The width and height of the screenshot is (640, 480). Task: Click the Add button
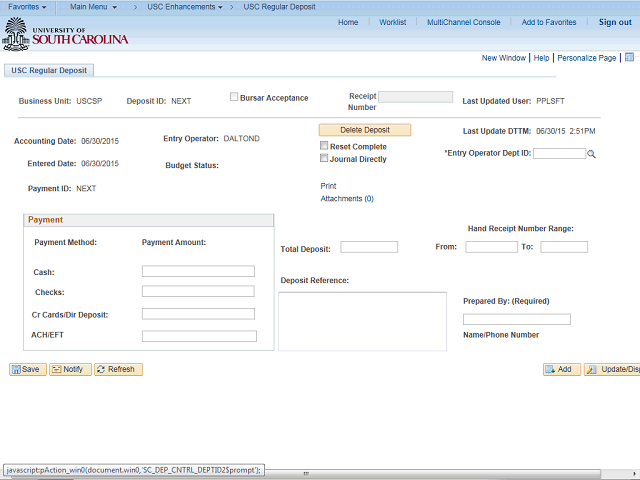(x=562, y=369)
